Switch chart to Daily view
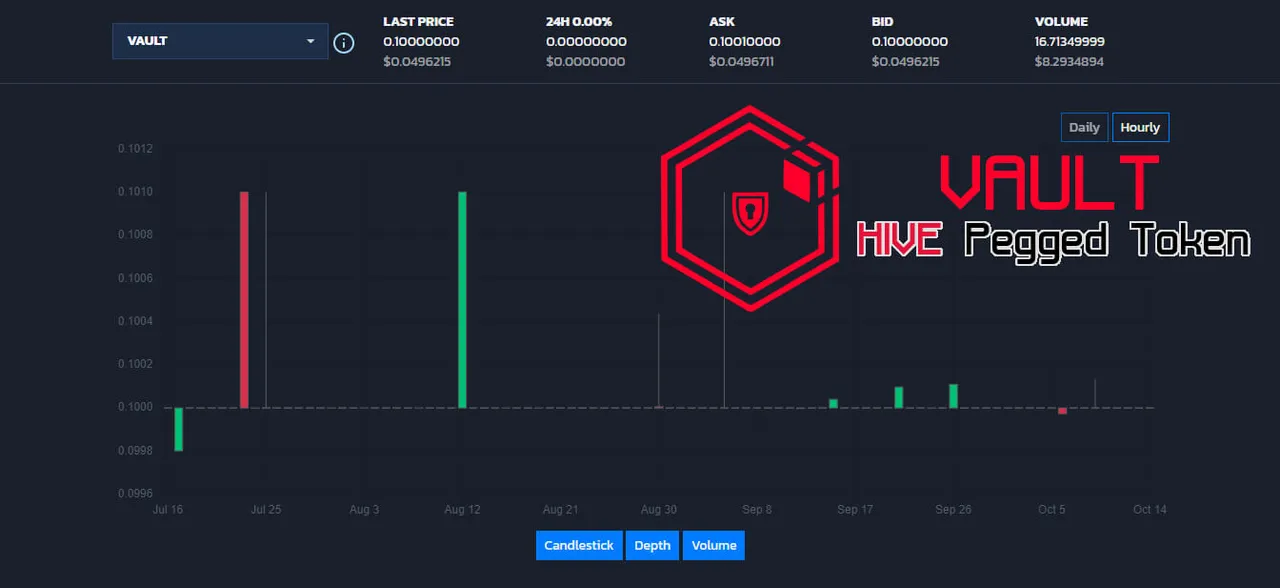Viewport: 1280px width, 588px height. (x=1084, y=127)
